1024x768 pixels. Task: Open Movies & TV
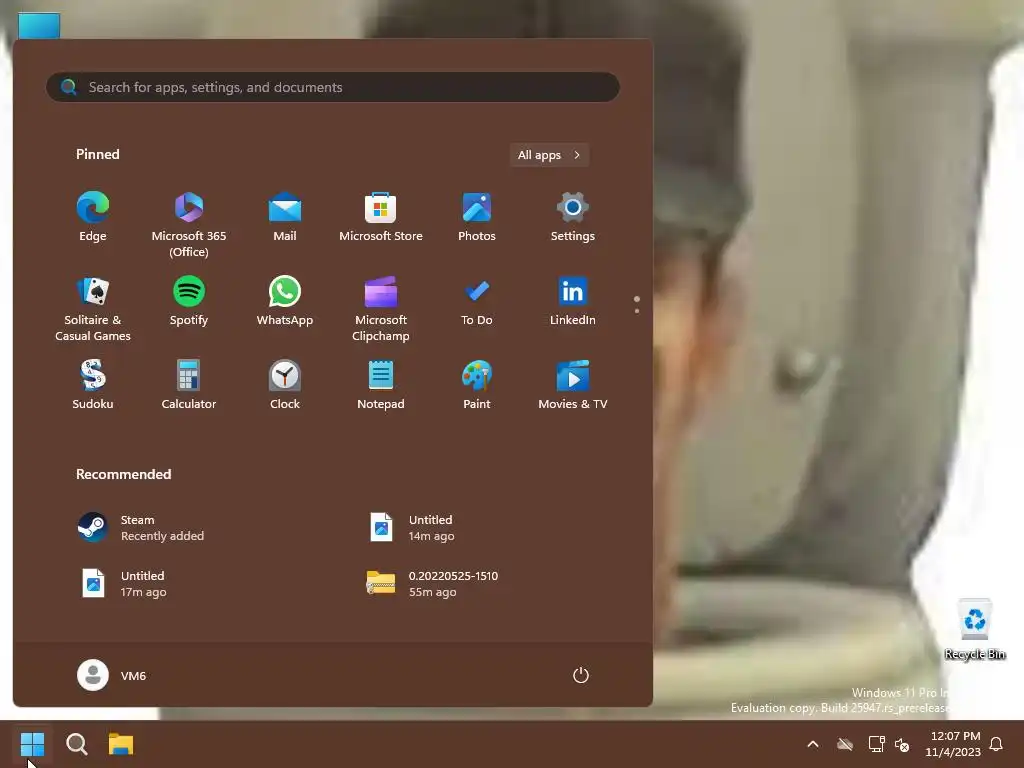[x=573, y=385]
